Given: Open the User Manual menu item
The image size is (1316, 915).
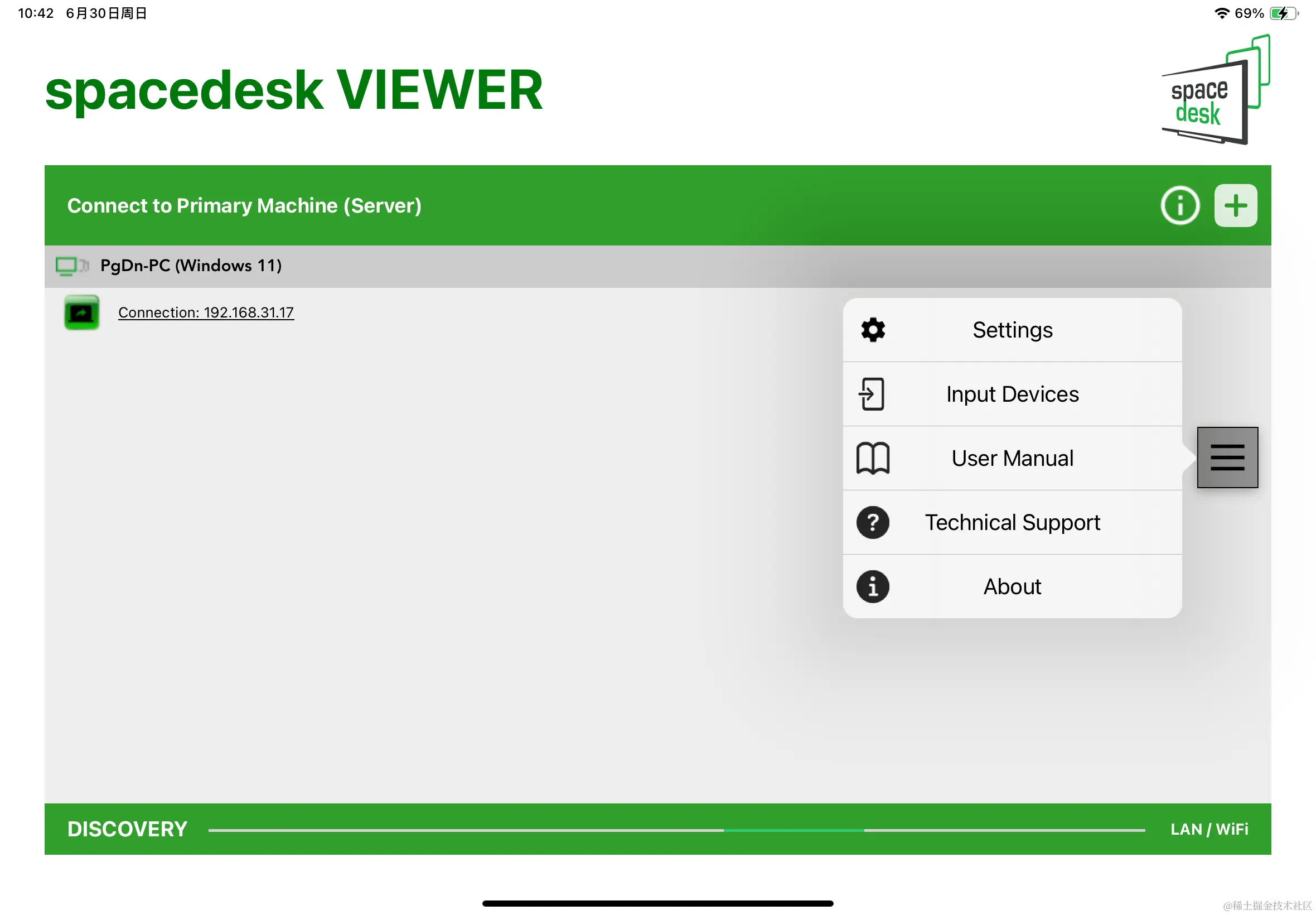Looking at the screenshot, I should 1012,458.
